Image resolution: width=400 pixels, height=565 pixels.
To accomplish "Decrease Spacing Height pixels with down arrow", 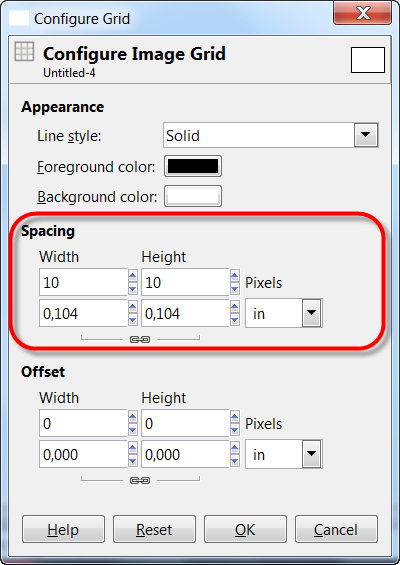I will (235, 289).
